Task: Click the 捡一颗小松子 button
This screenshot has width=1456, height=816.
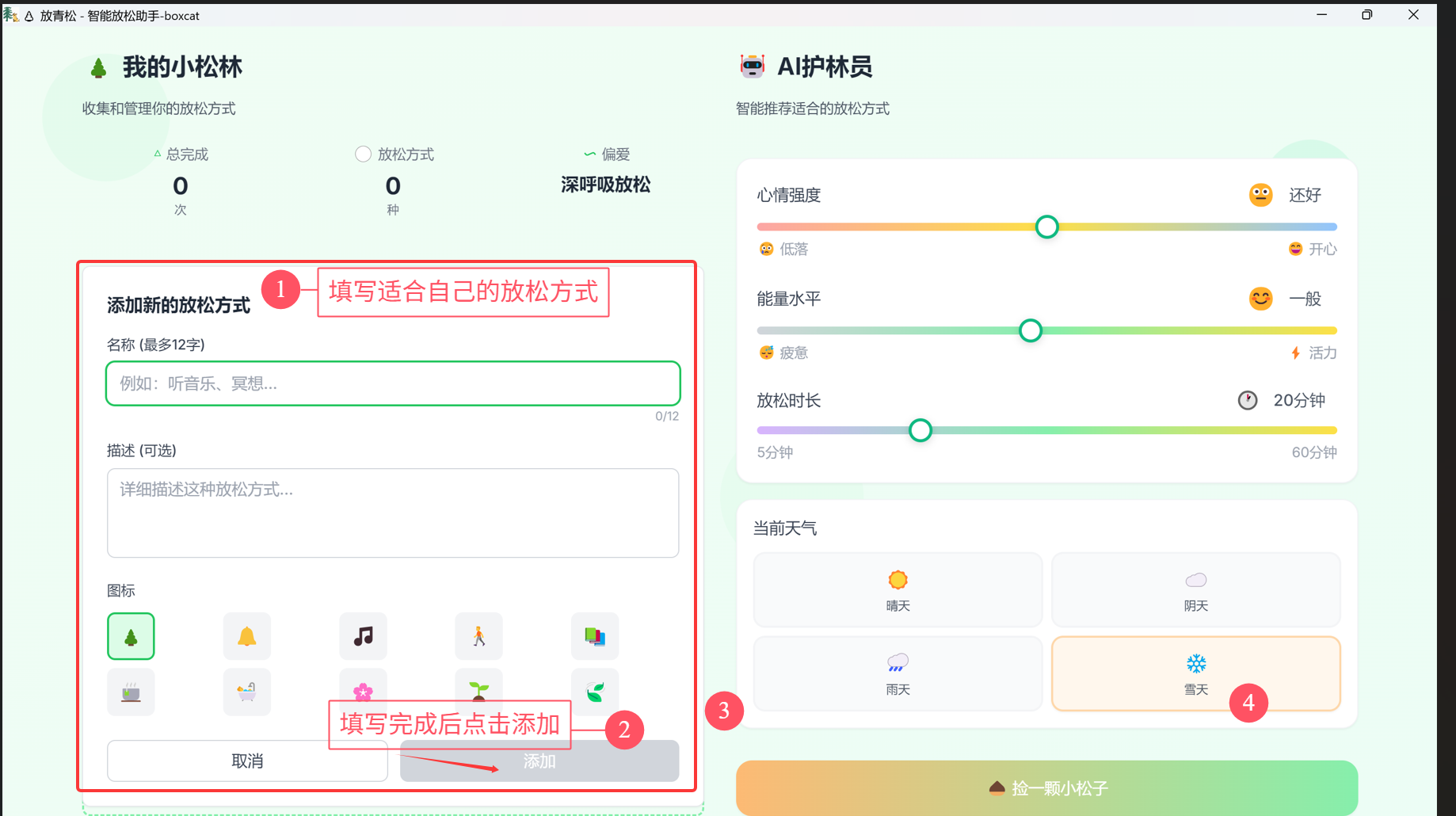Action: click(x=1046, y=787)
